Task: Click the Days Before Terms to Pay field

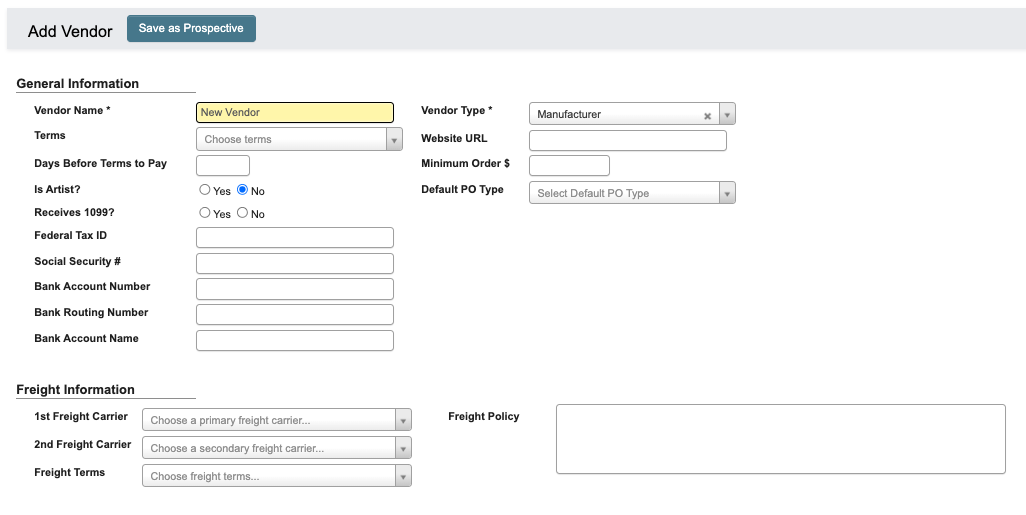Action: [x=223, y=166]
